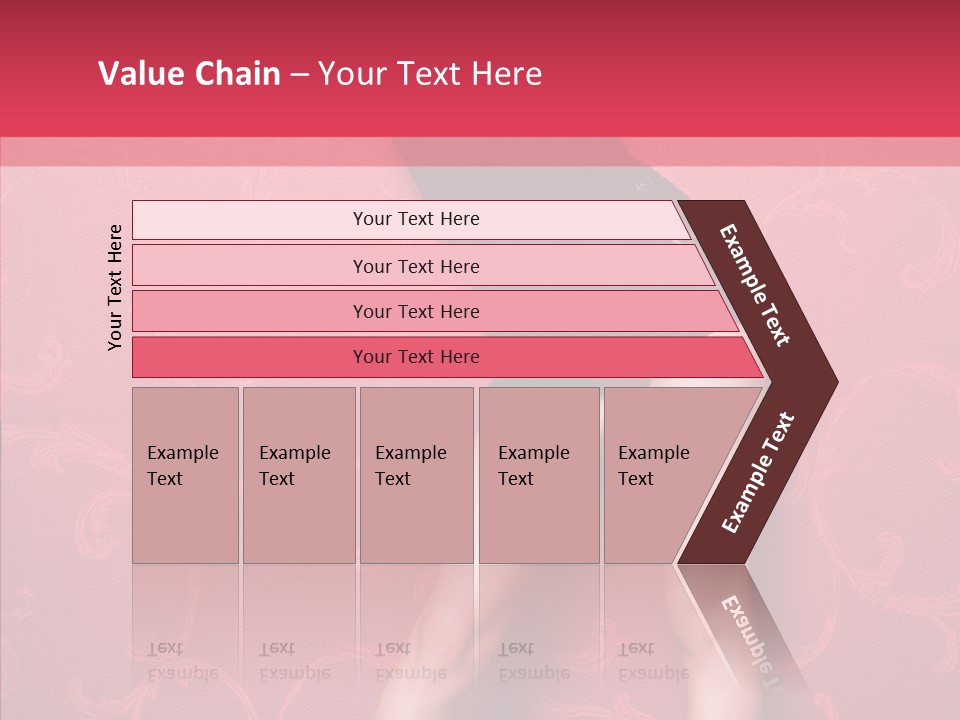The width and height of the screenshot is (960, 720).
Task: Select the leftmost "Example Text" box
Action: [x=185, y=475]
